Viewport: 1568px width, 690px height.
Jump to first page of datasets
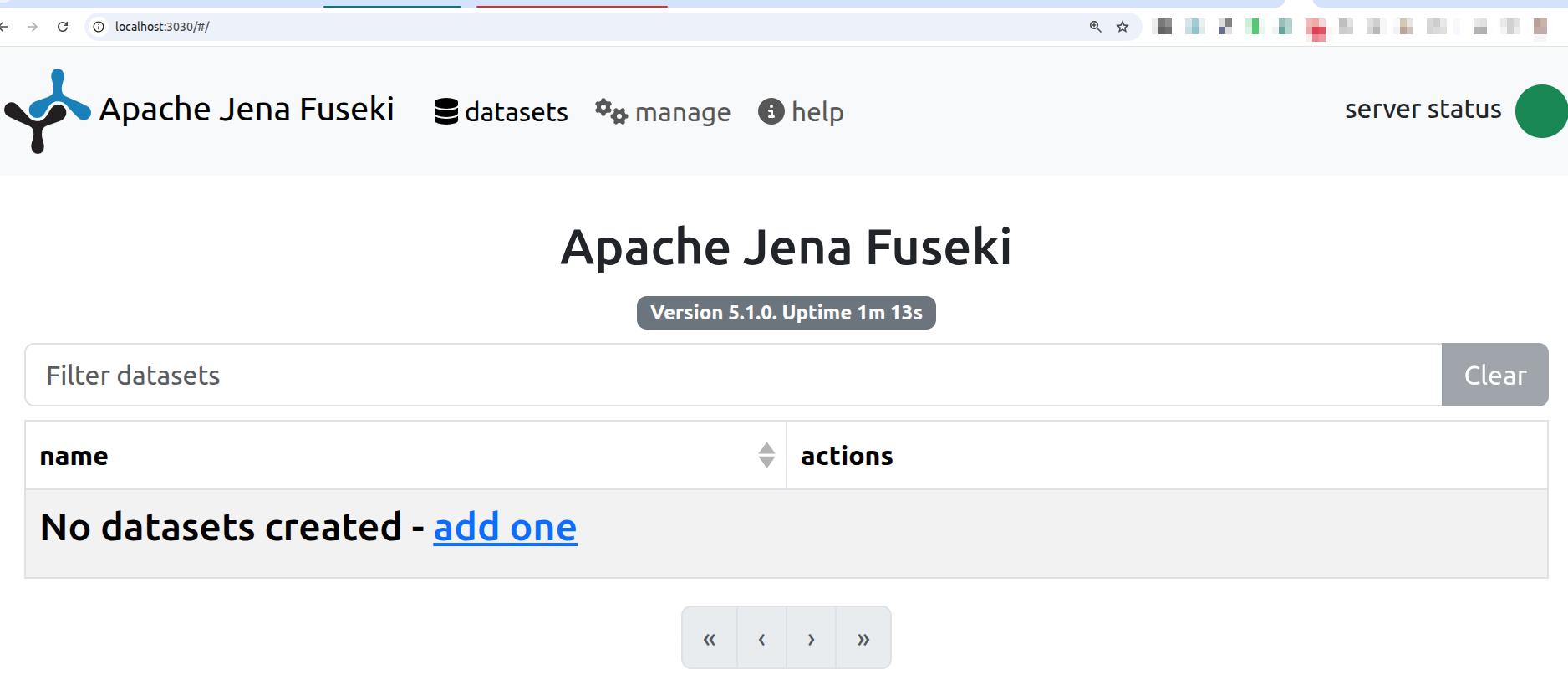tap(710, 638)
